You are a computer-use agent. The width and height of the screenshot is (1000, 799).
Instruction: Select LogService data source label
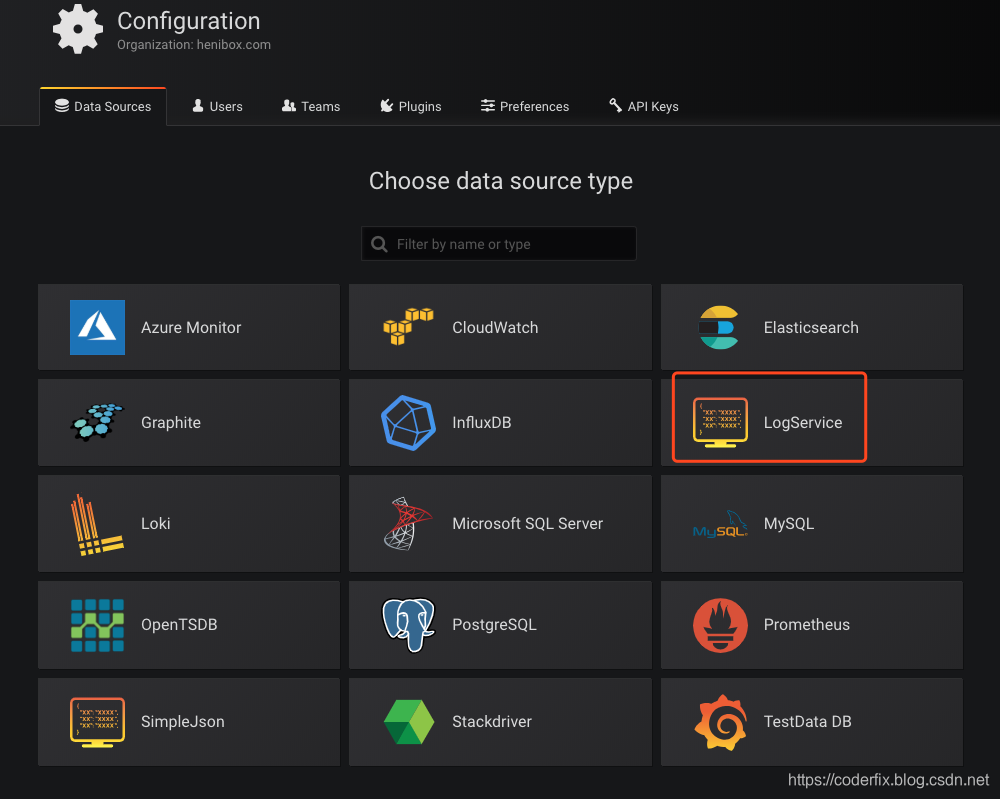[802, 423]
